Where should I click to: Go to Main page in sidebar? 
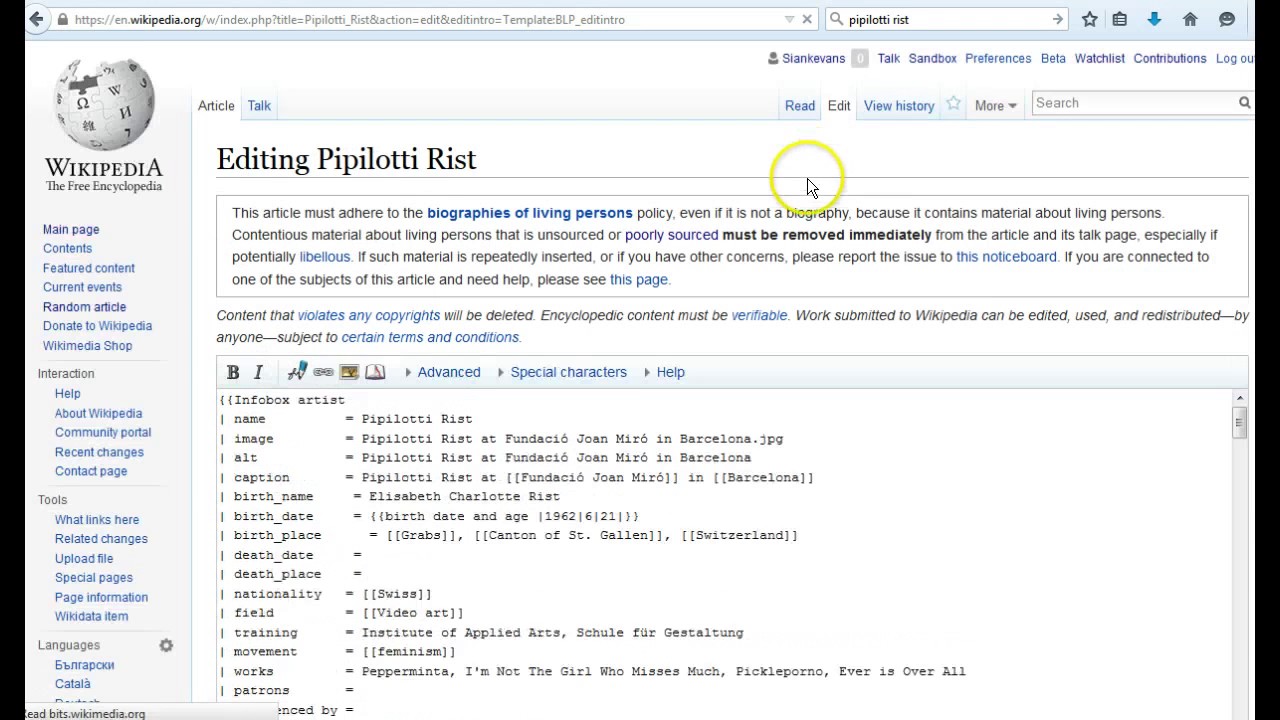pos(71,230)
